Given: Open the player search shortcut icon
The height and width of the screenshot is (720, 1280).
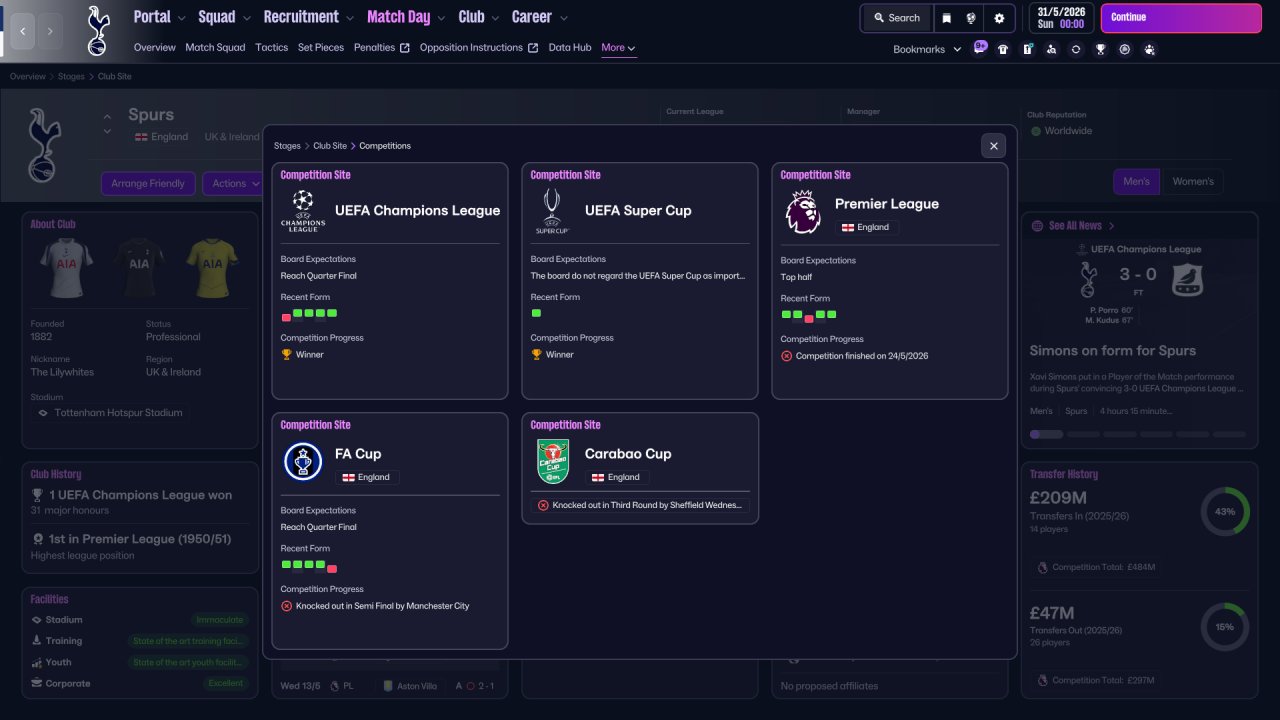Looking at the screenshot, I should point(1051,49).
